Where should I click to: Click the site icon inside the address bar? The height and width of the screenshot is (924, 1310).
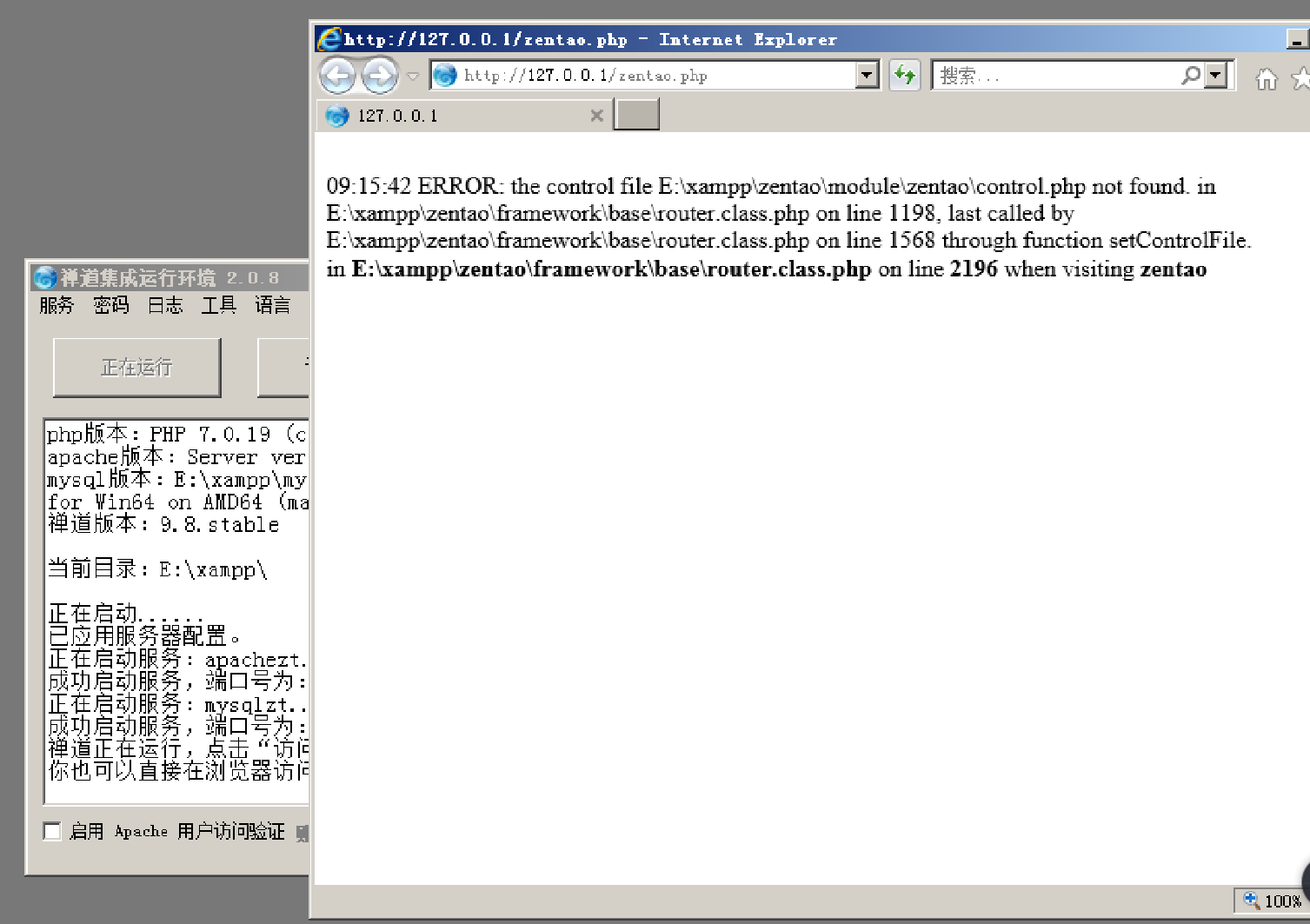coord(445,76)
